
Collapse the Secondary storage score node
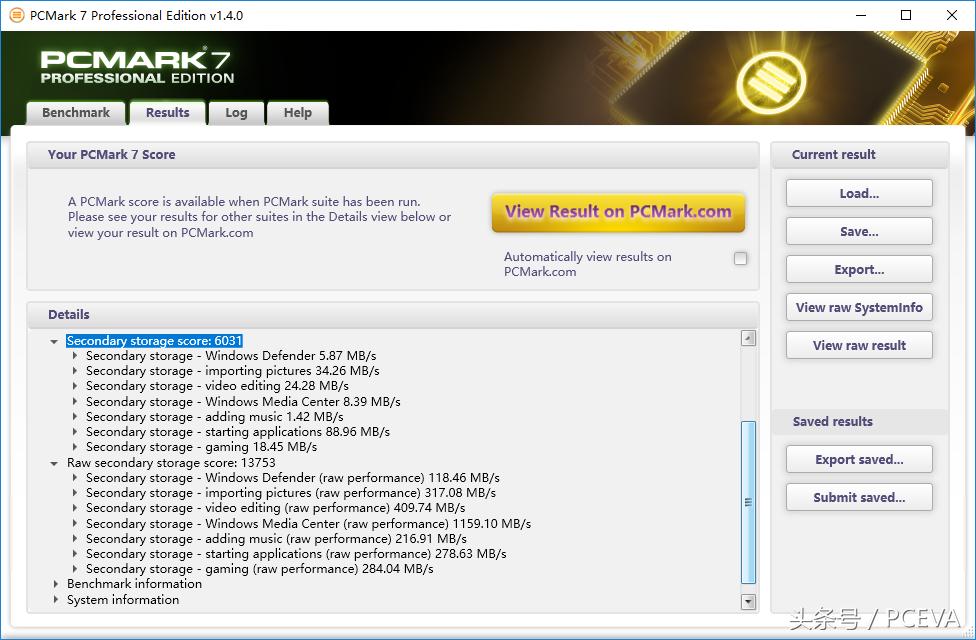click(54, 341)
